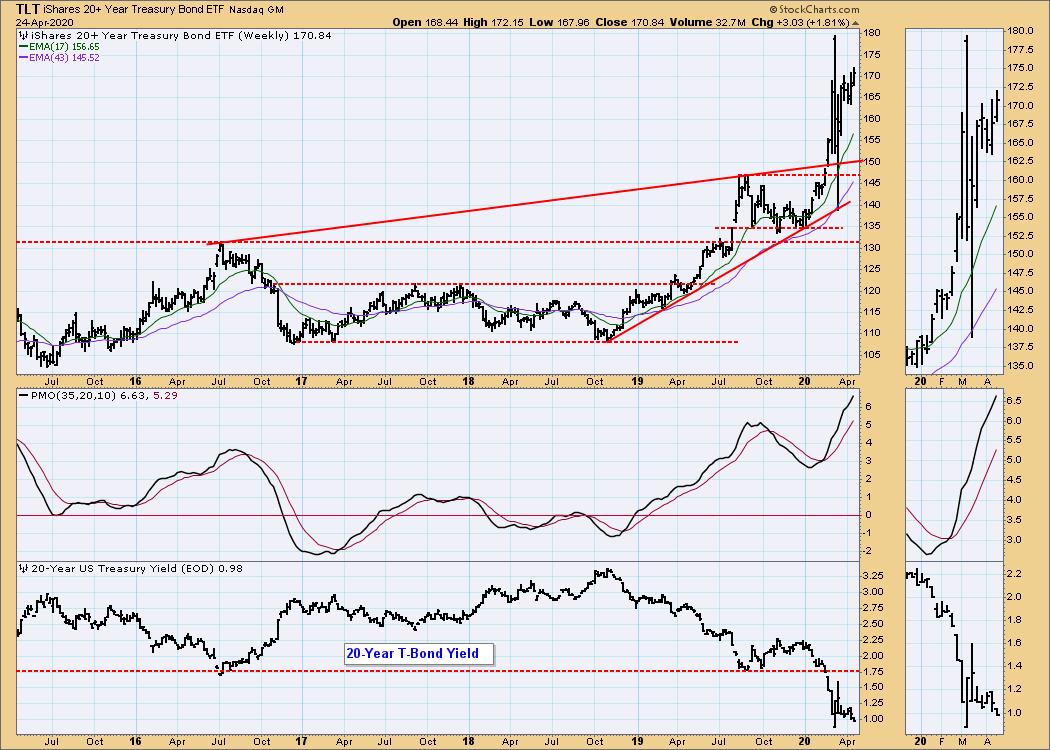Click the signal value 5.29 in the PMO legend

(x=165, y=396)
